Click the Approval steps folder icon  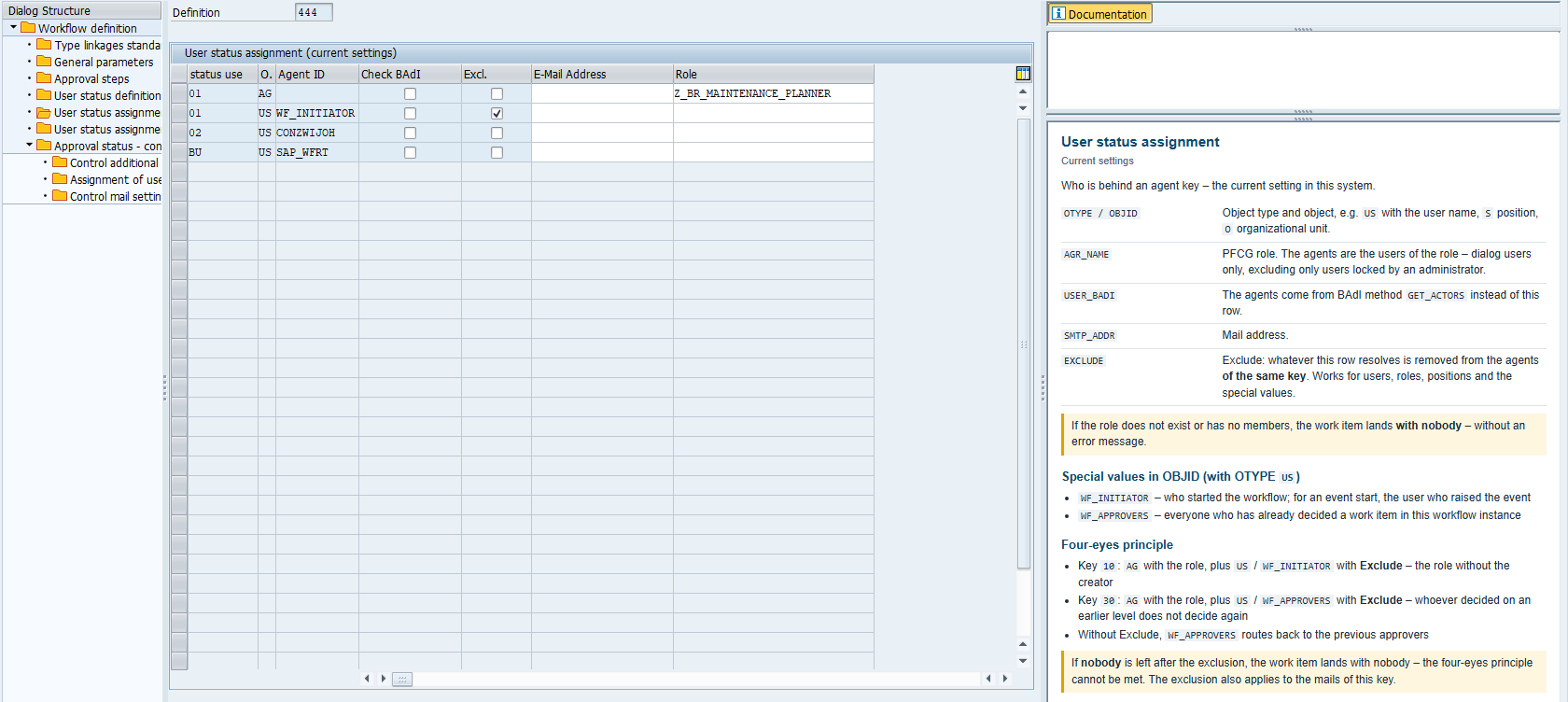(x=44, y=78)
